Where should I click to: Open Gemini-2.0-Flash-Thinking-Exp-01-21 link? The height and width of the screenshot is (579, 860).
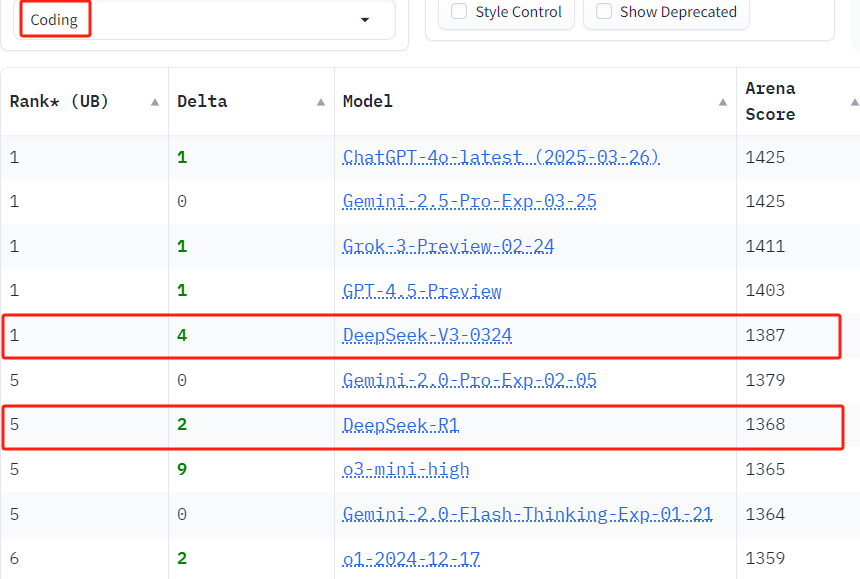tap(528, 514)
